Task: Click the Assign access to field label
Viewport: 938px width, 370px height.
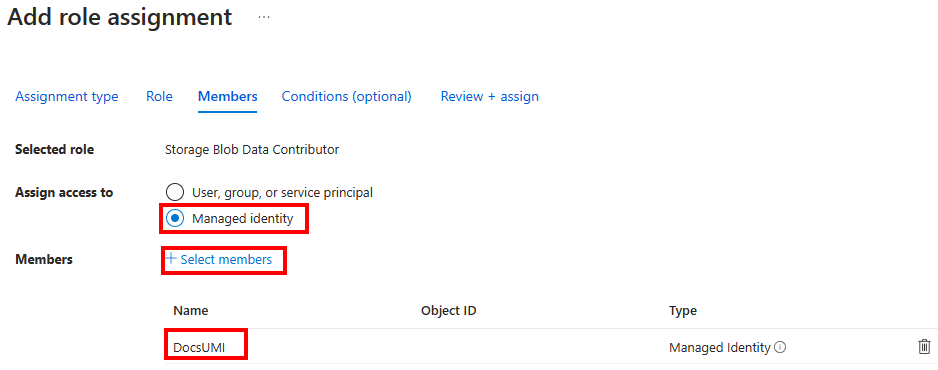Action: (x=64, y=192)
